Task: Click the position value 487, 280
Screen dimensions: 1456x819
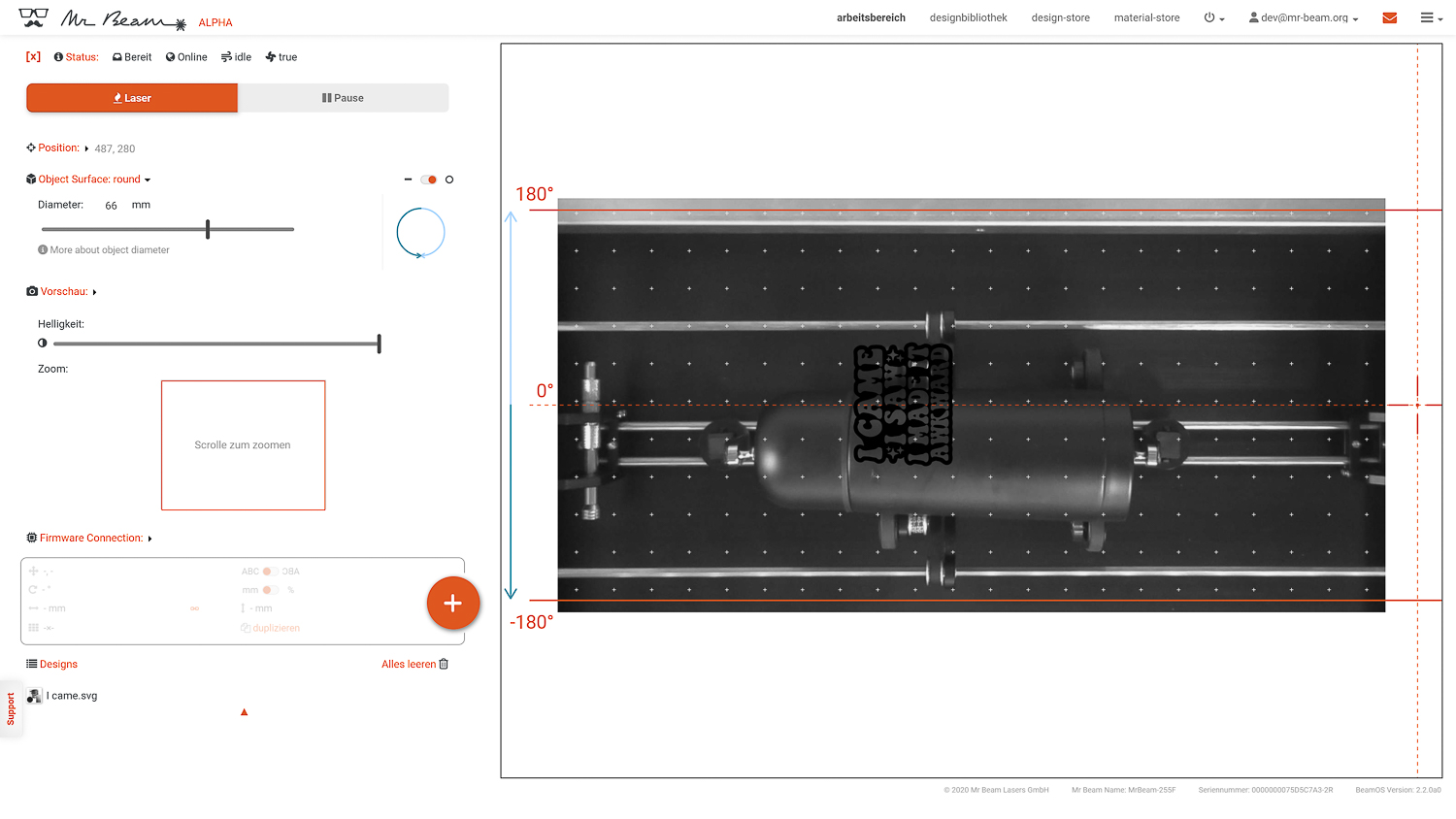Action: tap(115, 148)
